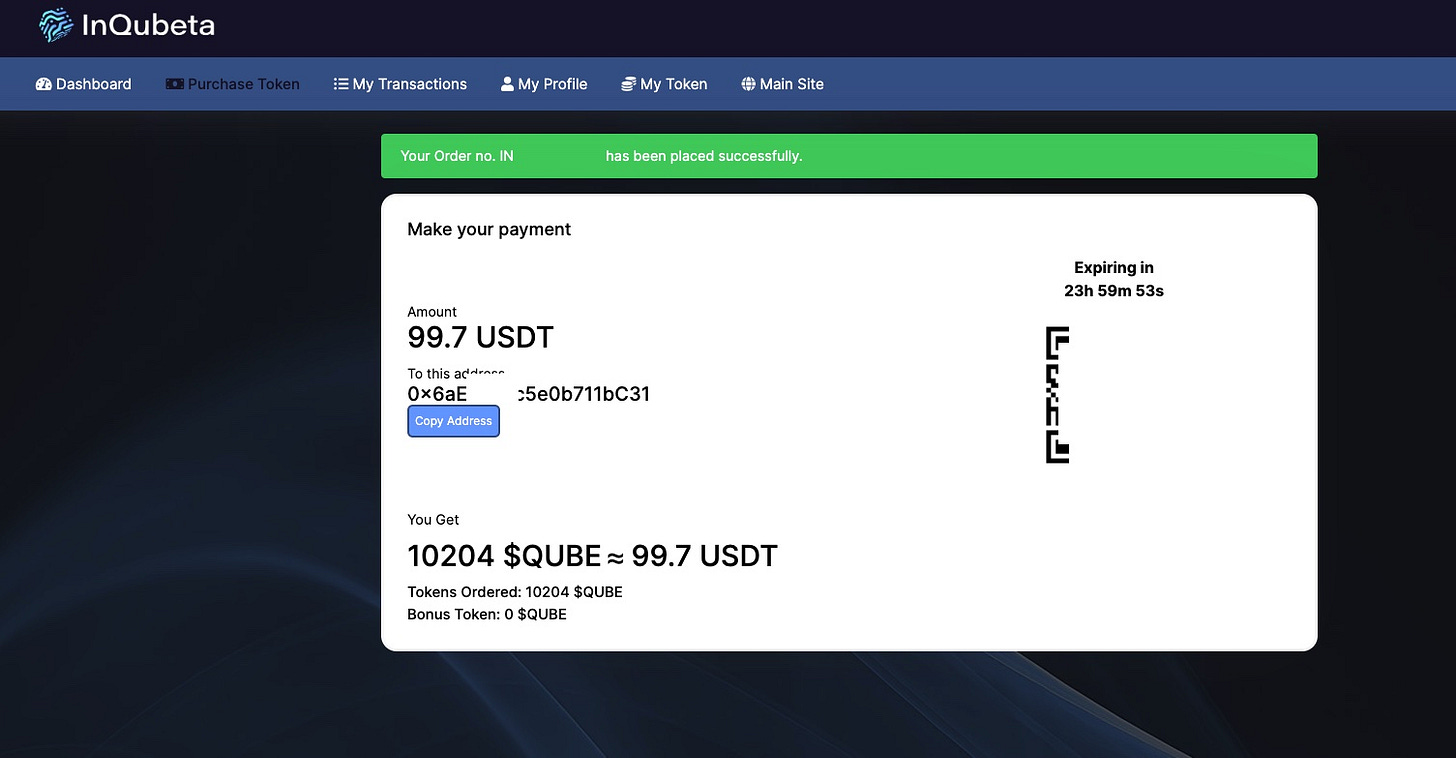Open the Dashboard menu item

[x=84, y=84]
